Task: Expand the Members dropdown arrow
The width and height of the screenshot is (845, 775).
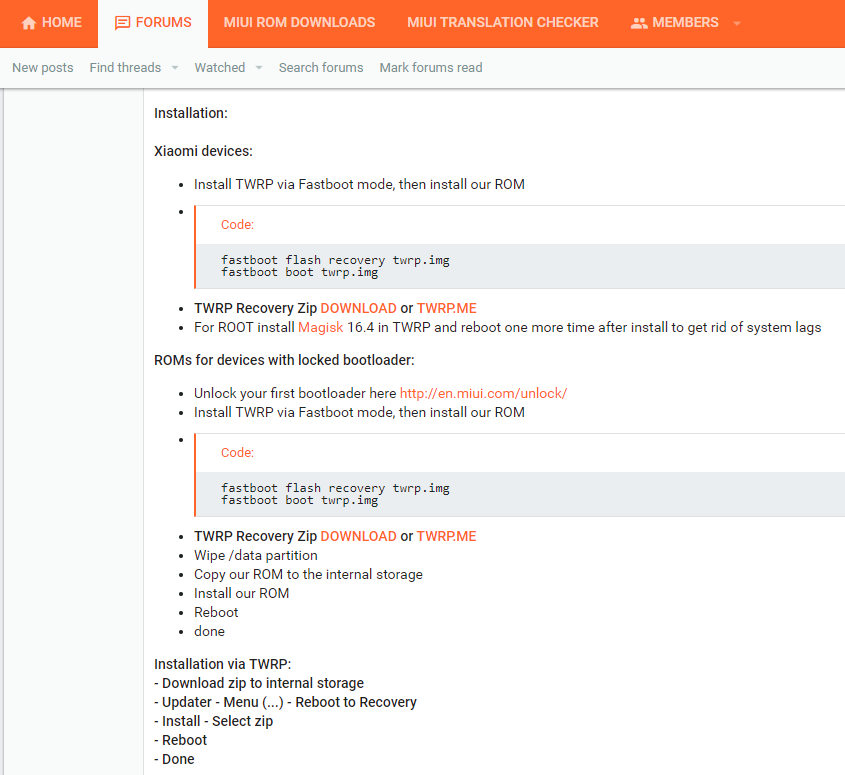Action: (x=737, y=23)
